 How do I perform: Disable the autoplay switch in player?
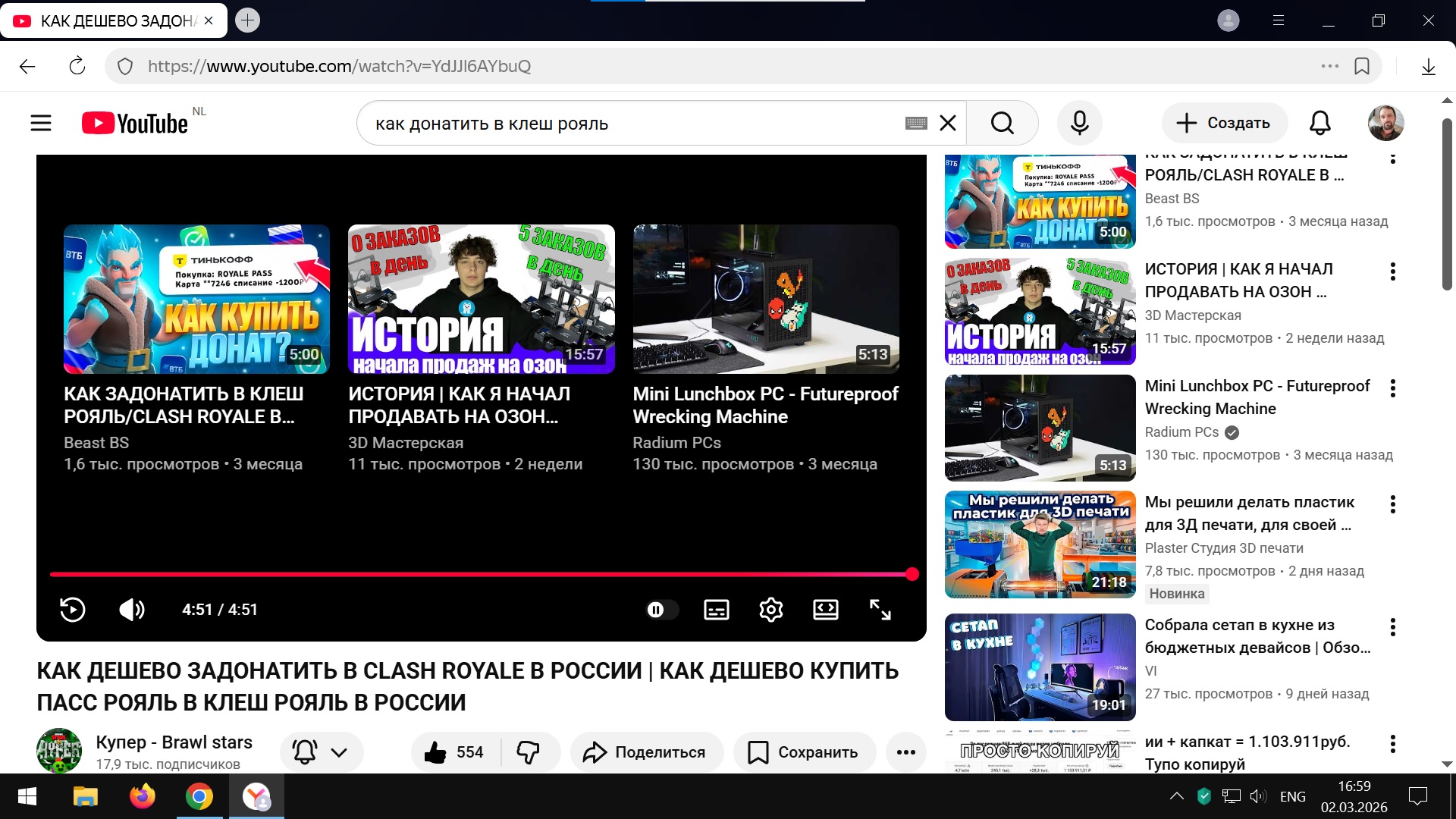point(661,610)
